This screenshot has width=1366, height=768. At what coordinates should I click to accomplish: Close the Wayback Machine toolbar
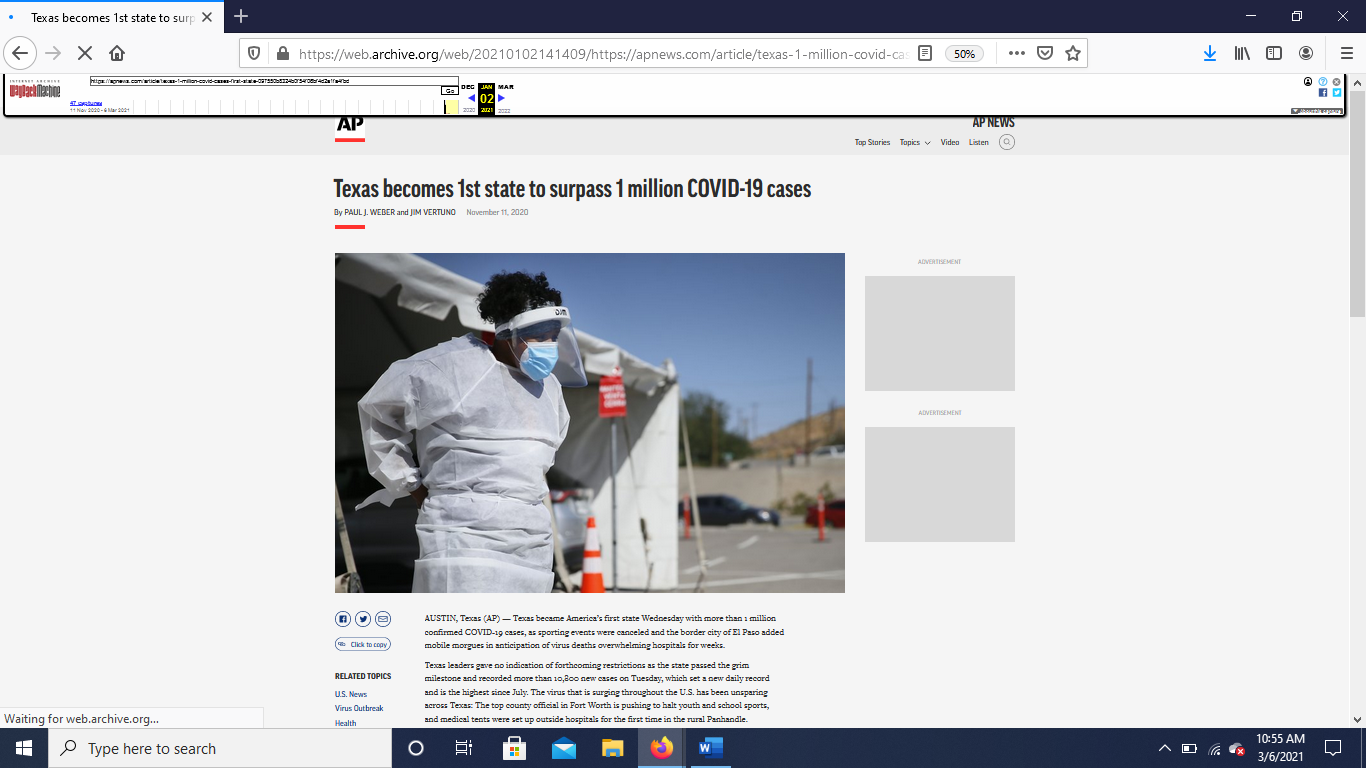click(x=1336, y=82)
